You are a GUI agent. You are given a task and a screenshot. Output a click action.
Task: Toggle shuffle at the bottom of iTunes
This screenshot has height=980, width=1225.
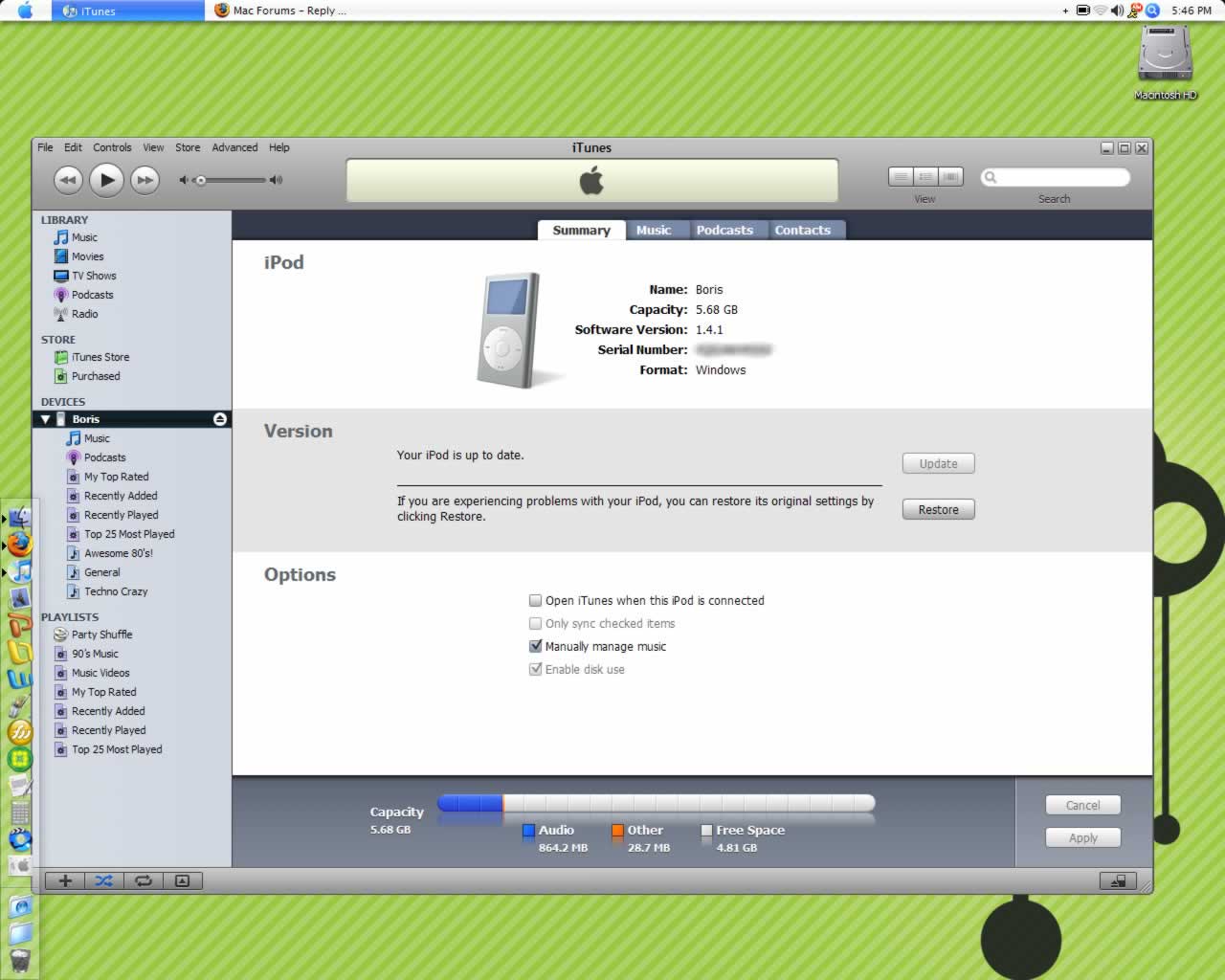[x=104, y=880]
